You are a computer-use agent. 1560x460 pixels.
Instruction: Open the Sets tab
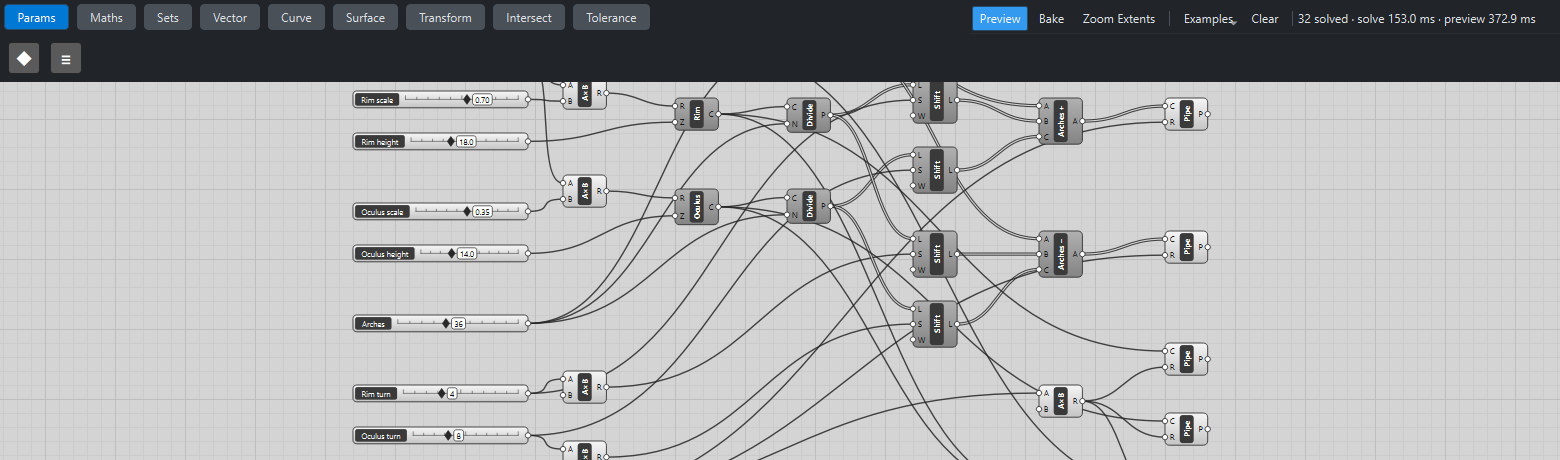(168, 18)
